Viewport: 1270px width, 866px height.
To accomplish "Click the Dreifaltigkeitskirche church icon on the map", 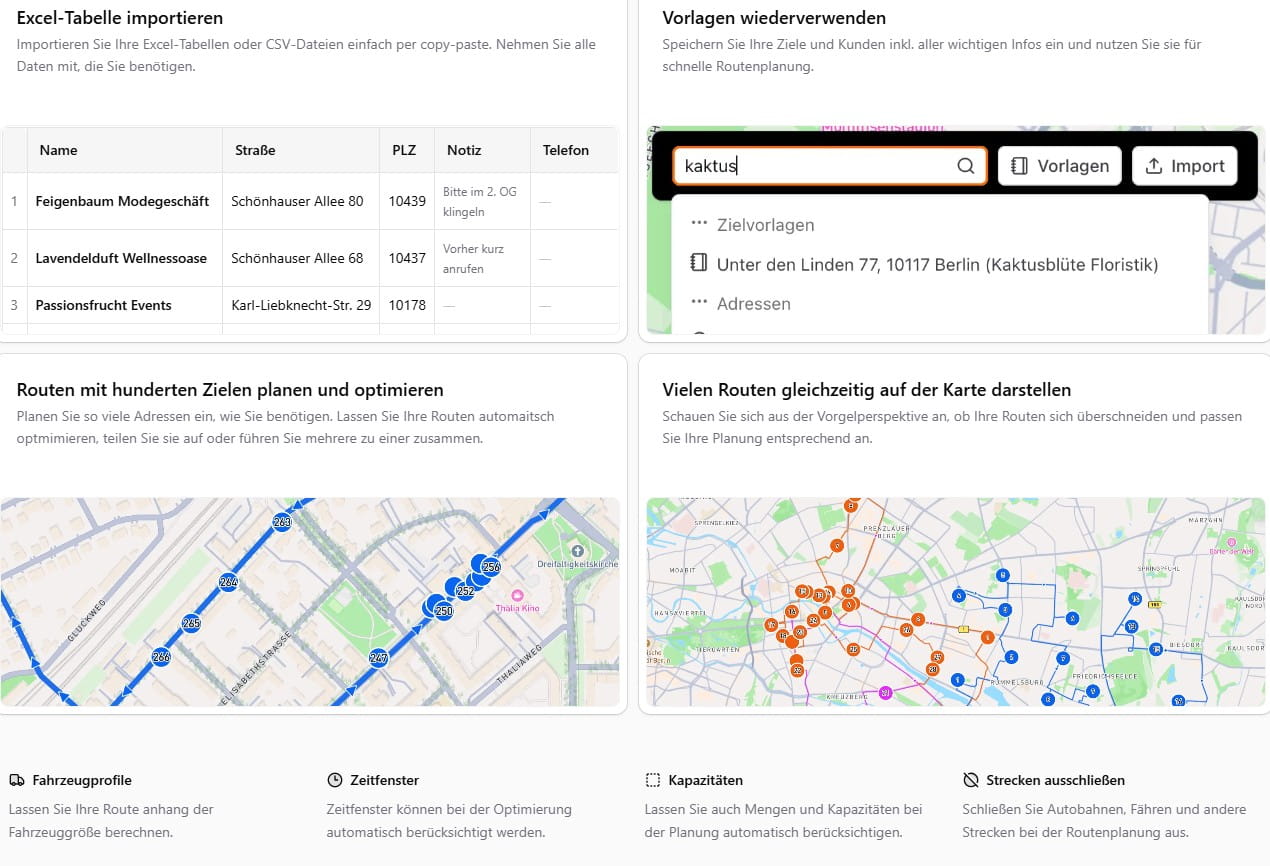I will (577, 551).
